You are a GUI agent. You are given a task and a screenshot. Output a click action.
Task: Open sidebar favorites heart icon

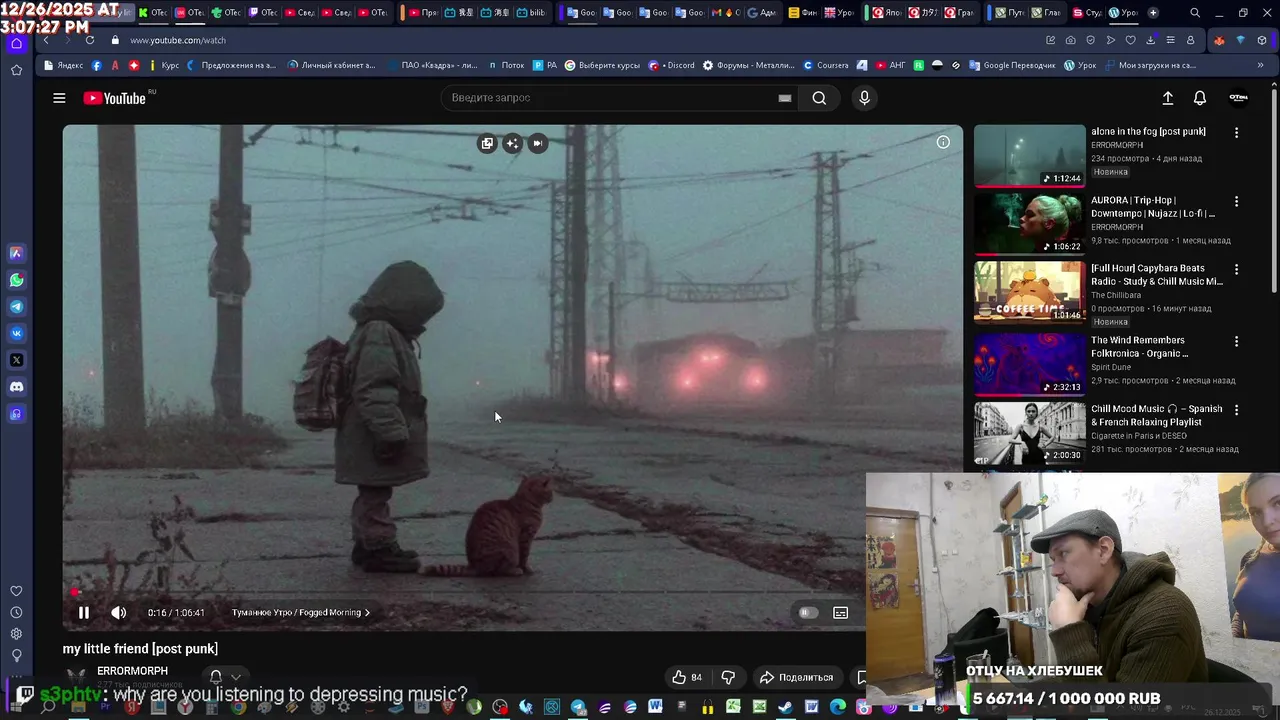tap(16, 591)
